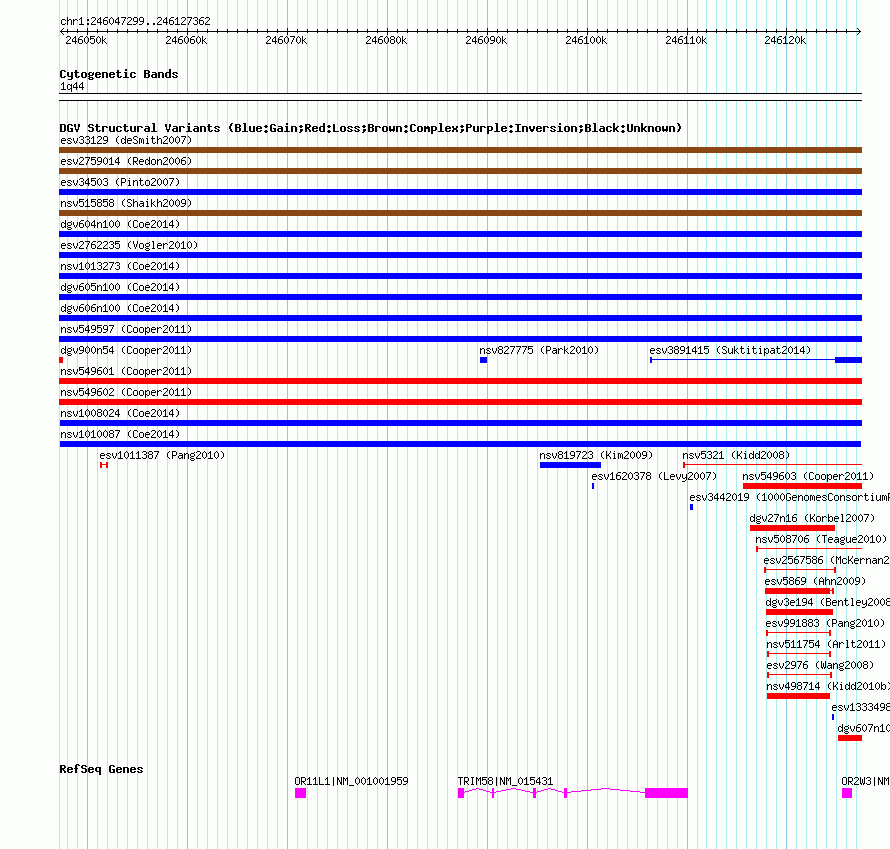Viewport: 890px width, 849px height.
Task: Open dgv606n100 (Coe2014) variant
Action: click(x=120, y=308)
